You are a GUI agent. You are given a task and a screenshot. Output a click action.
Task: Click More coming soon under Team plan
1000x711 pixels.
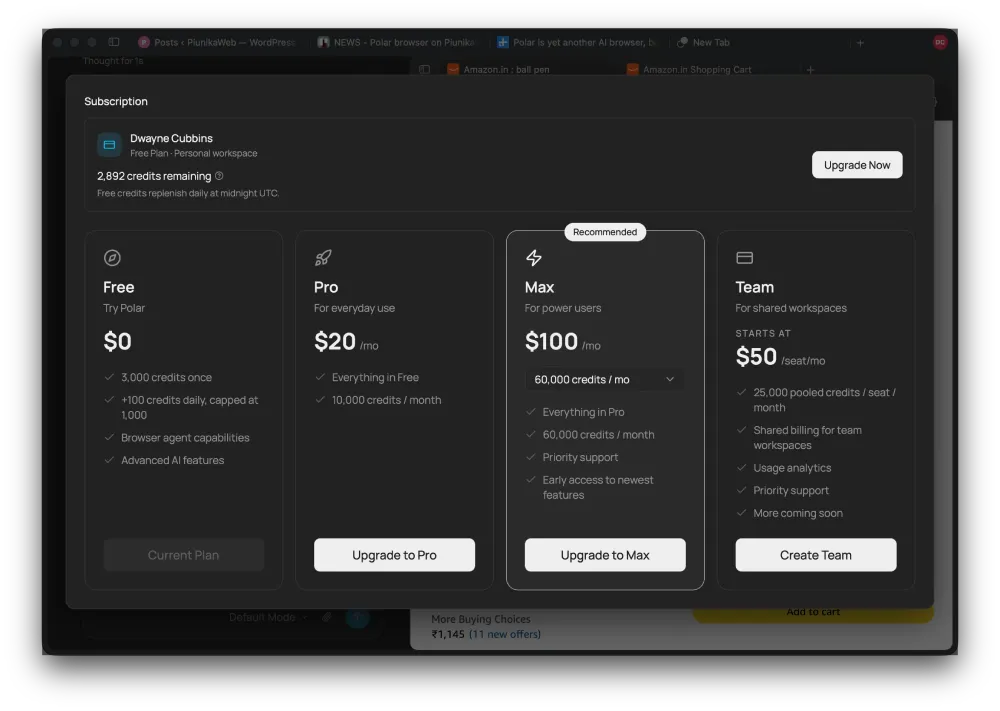[798, 513]
